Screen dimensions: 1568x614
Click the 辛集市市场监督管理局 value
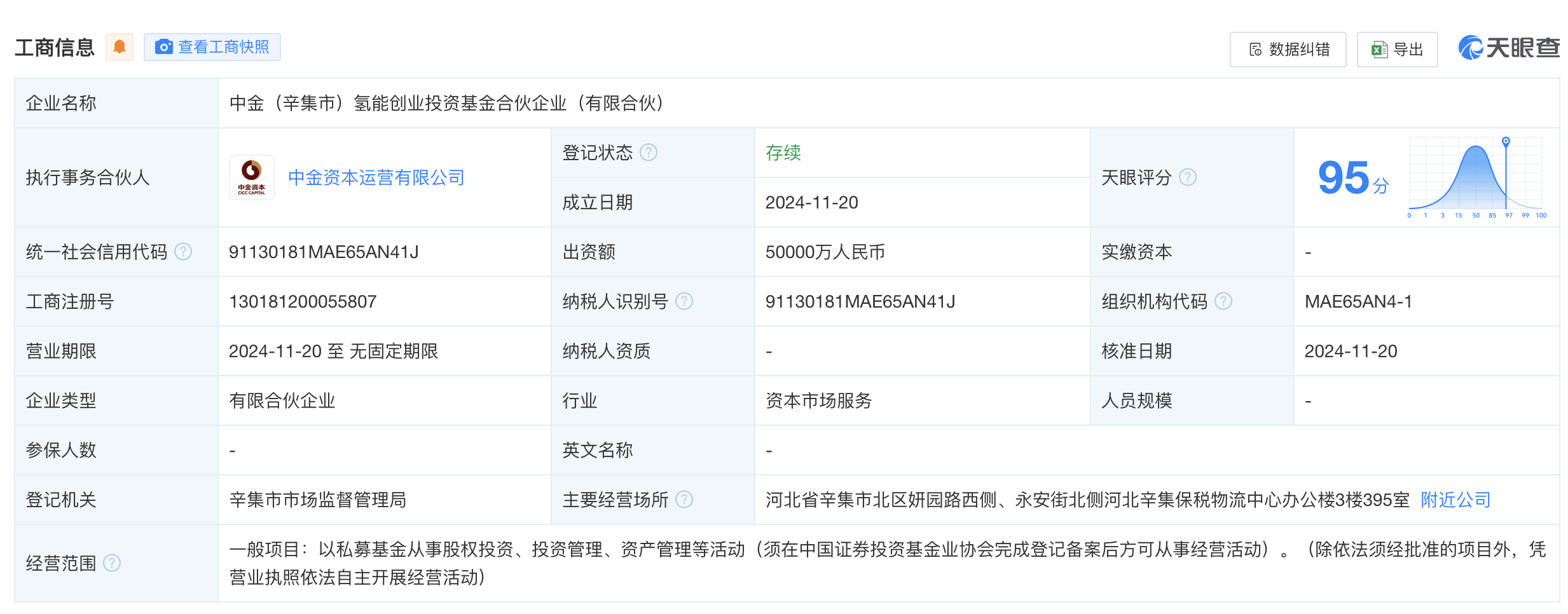click(317, 500)
